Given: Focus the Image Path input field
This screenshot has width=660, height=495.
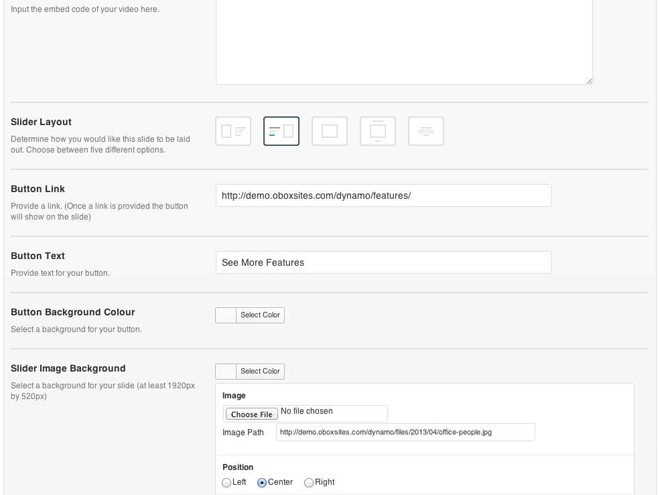Looking at the screenshot, I should 405,432.
